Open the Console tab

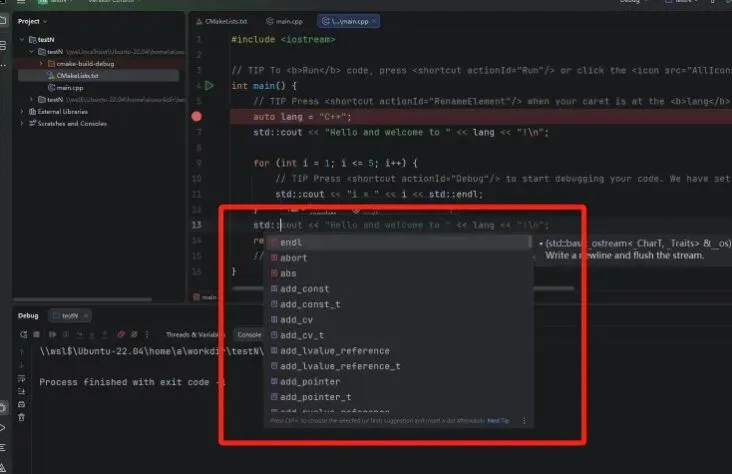click(249, 334)
